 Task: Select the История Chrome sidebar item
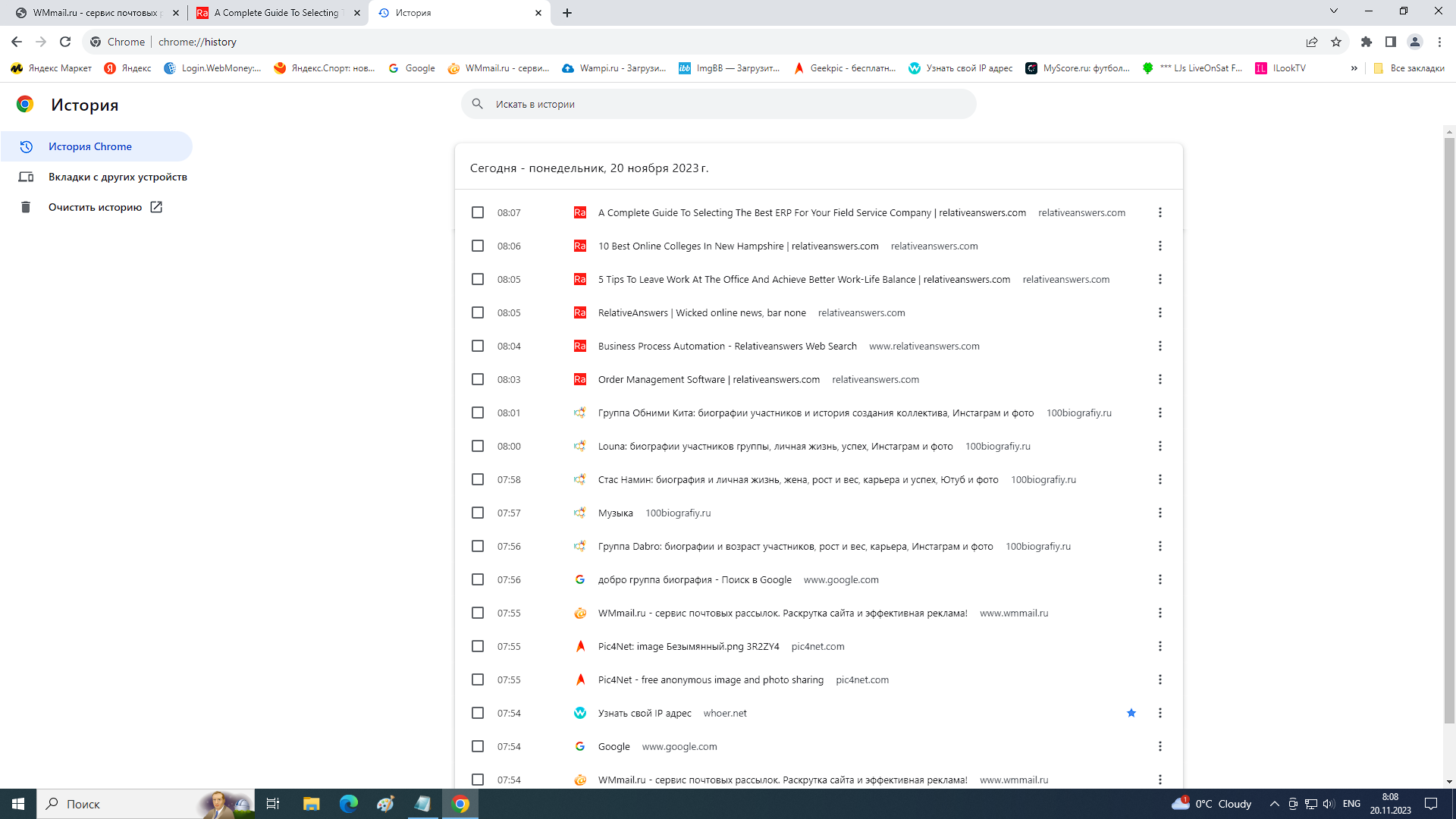(x=96, y=146)
